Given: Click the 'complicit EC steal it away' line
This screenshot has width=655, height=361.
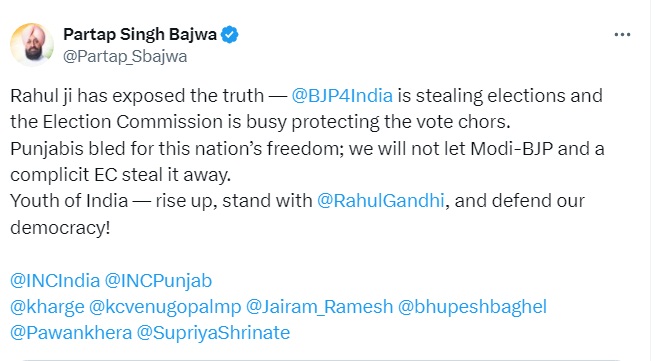Looking at the screenshot, I should tap(120, 175).
